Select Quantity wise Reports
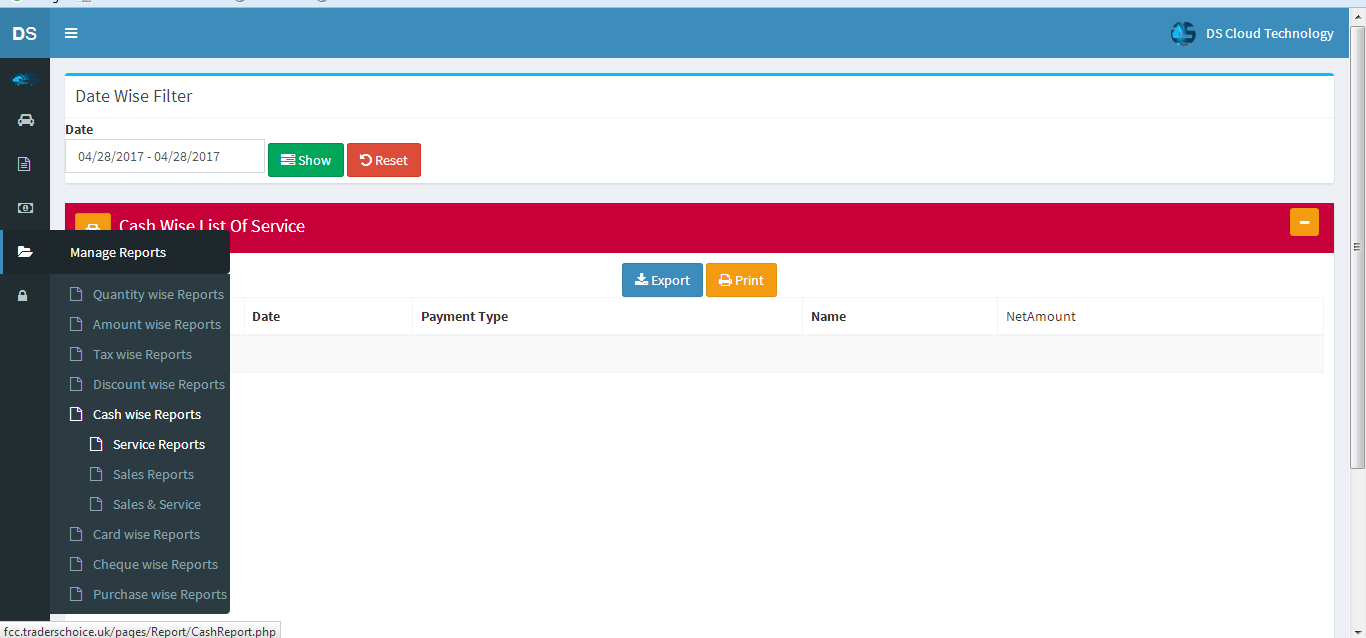The height and width of the screenshot is (638, 1366). pyautogui.click(x=158, y=294)
